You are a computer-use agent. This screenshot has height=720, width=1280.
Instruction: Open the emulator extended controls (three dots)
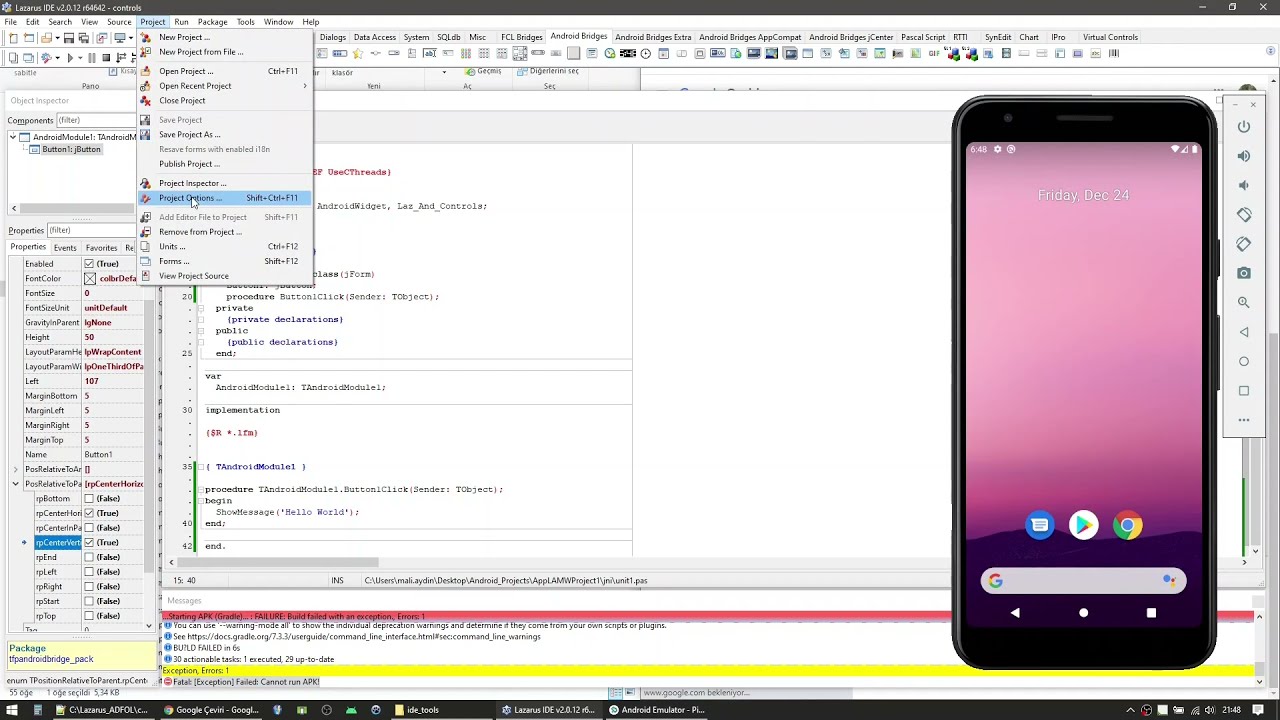pos(1244,420)
